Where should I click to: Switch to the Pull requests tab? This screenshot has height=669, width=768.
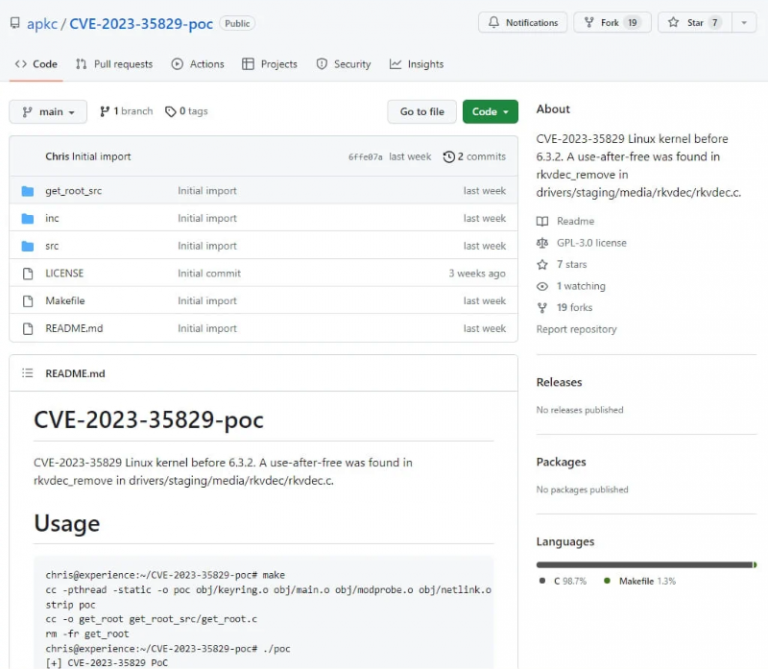(x=114, y=64)
